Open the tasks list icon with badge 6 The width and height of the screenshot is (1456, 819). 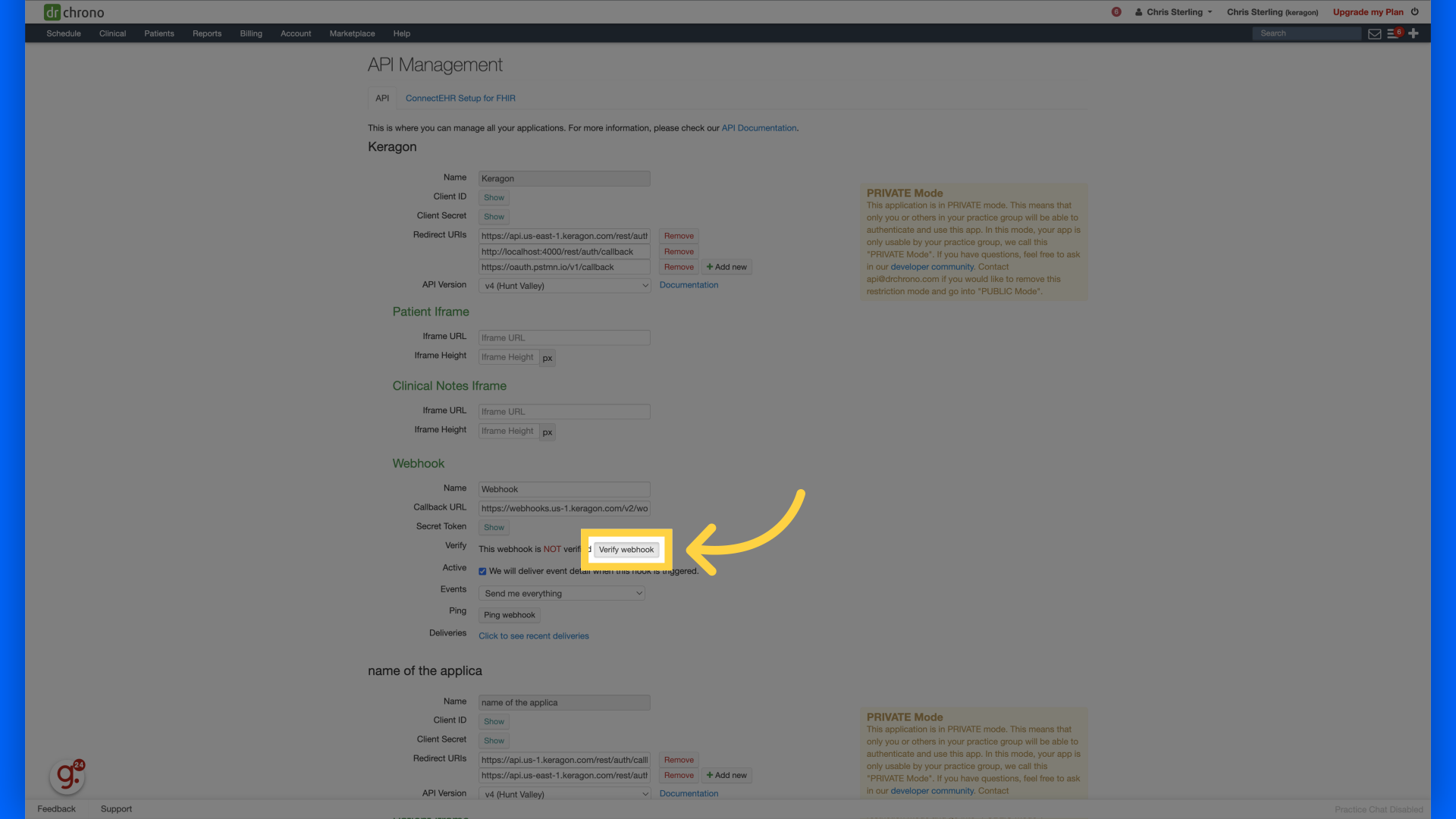pos(1394,33)
